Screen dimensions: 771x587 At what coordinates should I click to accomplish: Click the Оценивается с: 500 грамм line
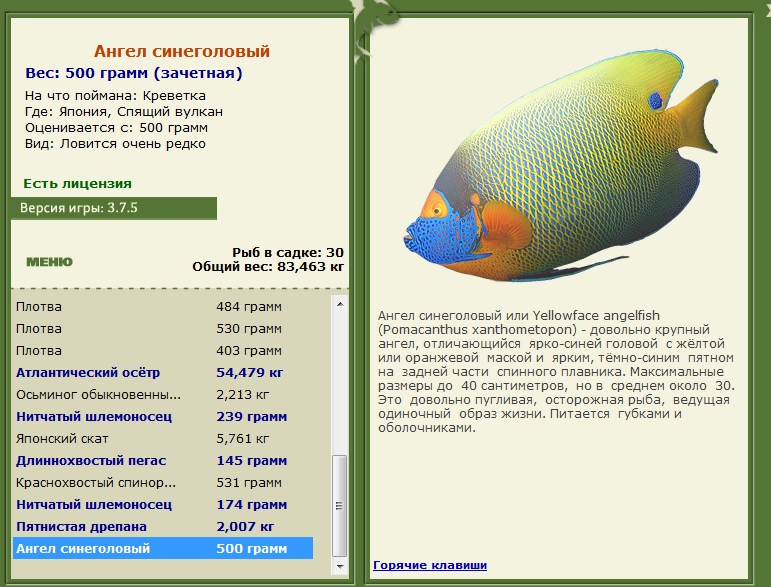117,128
